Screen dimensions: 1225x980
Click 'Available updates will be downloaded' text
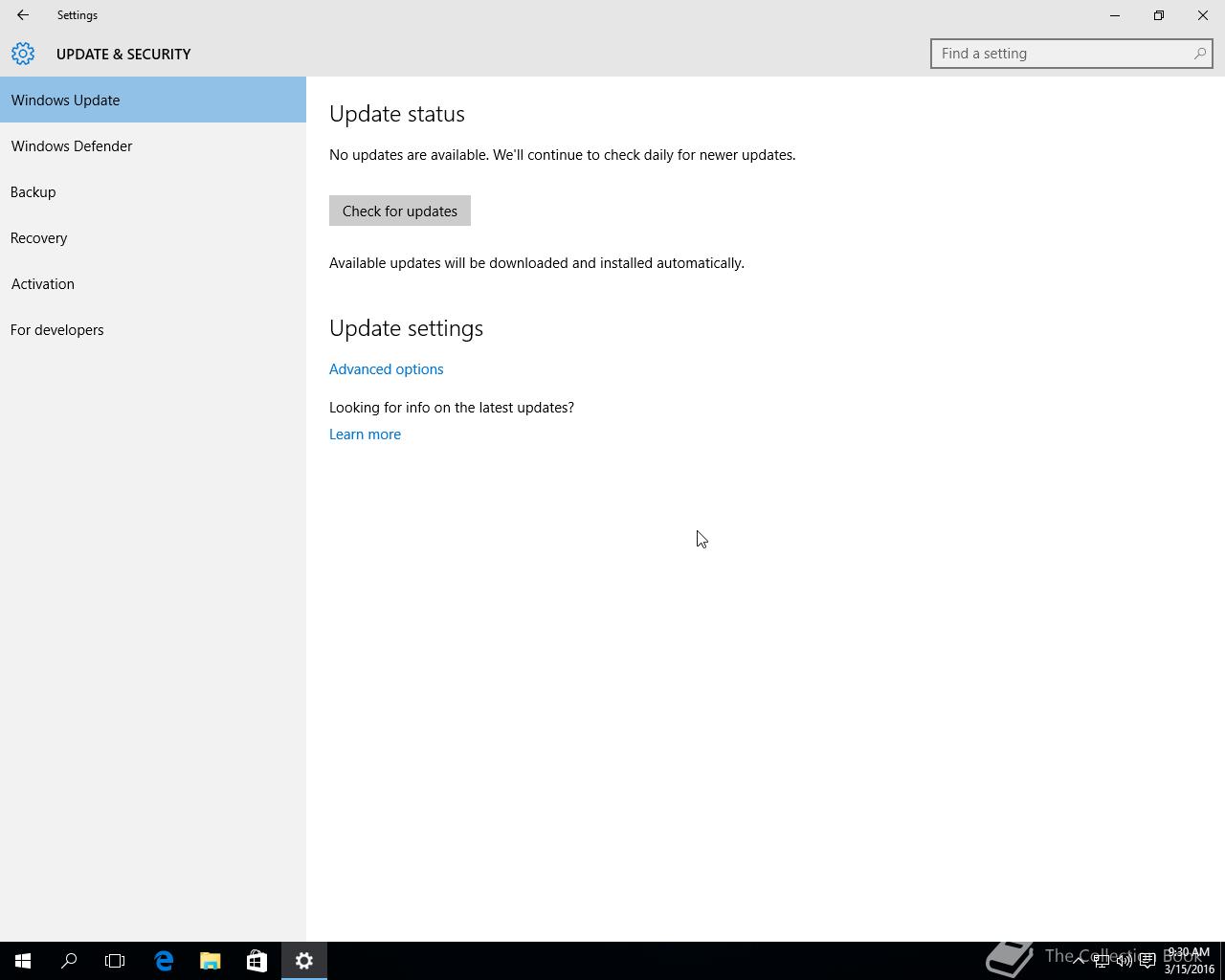point(537,262)
